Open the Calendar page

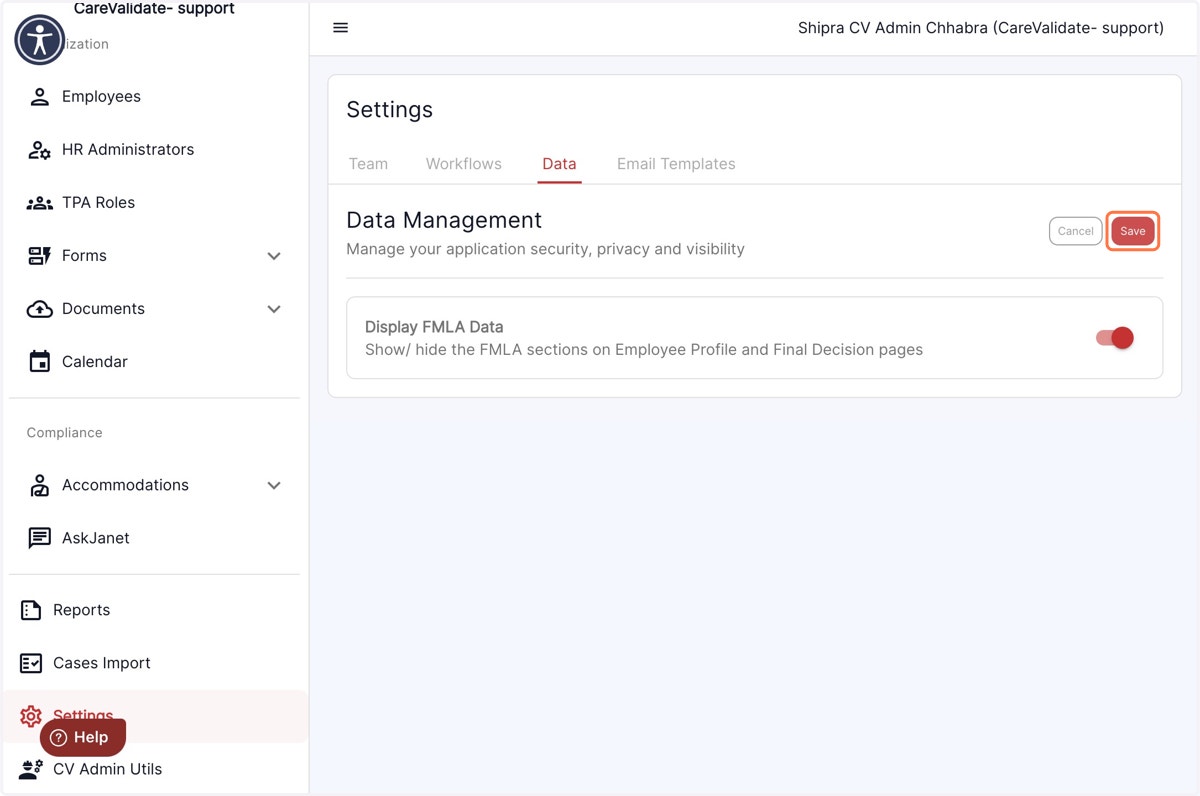tap(95, 362)
